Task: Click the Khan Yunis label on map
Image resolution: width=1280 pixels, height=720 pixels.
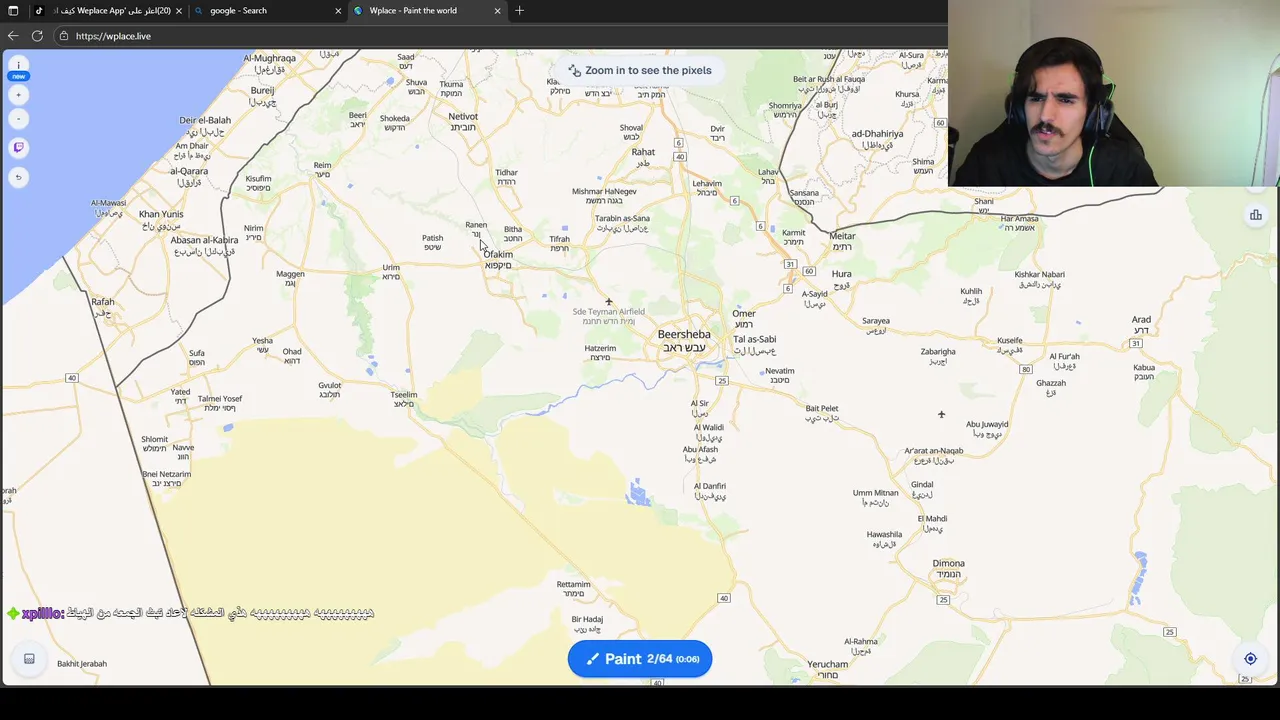Action: tap(161, 219)
